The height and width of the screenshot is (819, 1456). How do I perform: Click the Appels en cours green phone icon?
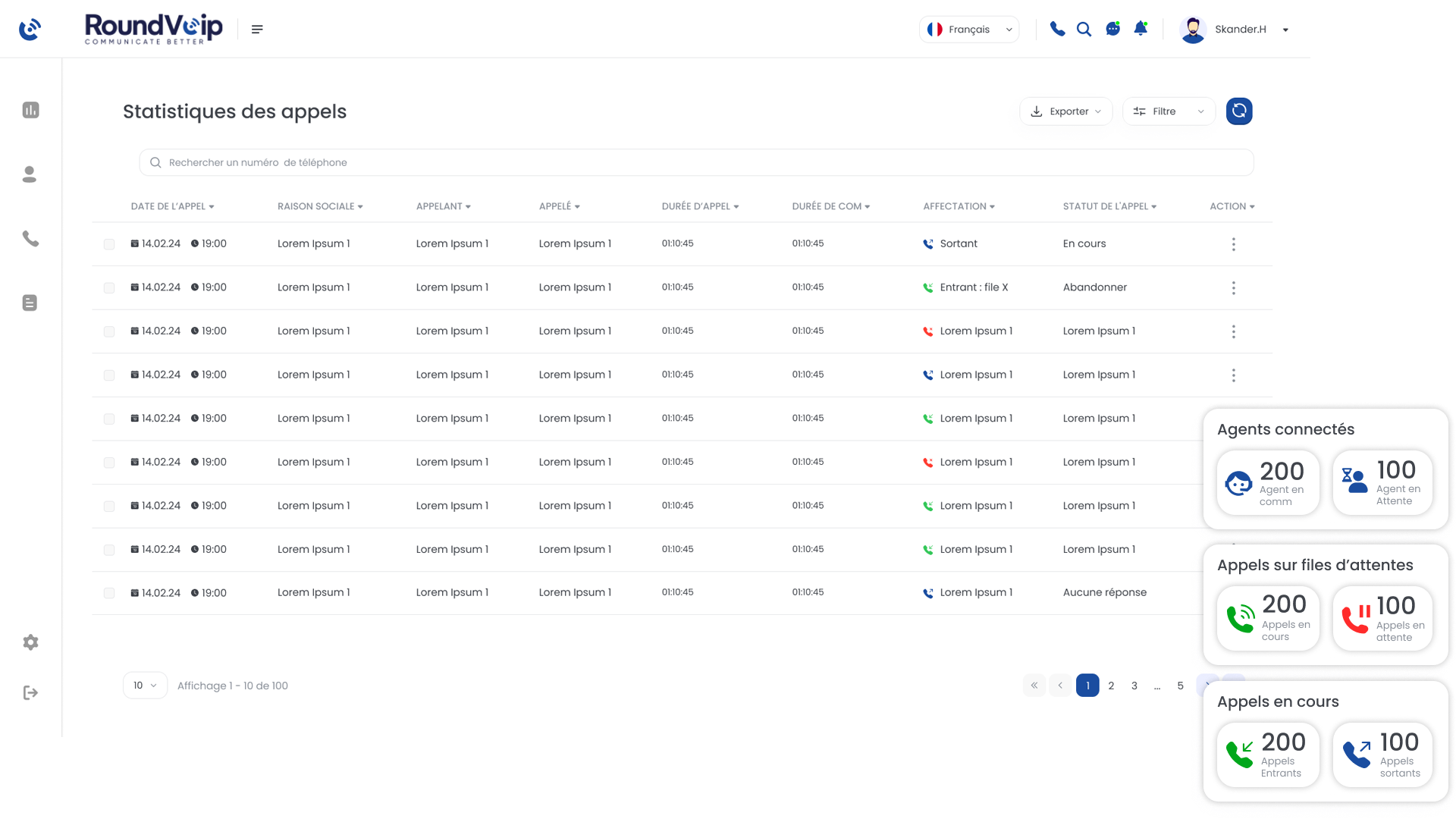[x=1241, y=619]
